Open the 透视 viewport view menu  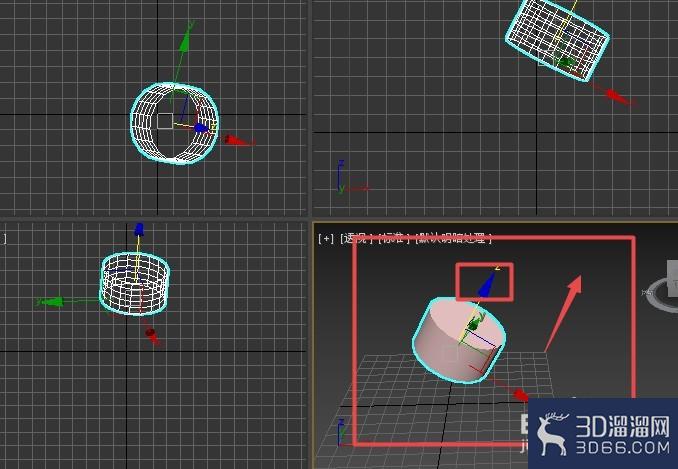[355, 239]
